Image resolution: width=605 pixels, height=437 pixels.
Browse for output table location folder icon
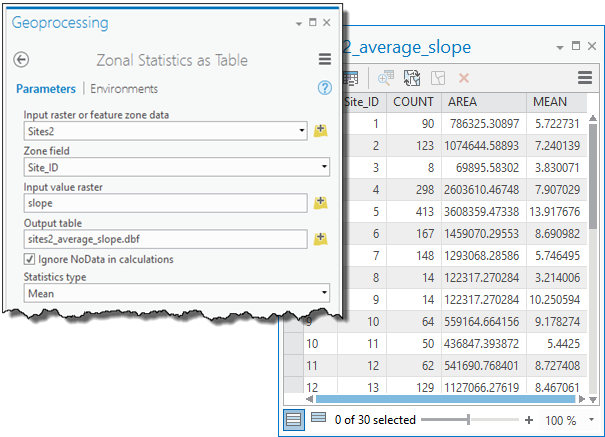[320, 239]
